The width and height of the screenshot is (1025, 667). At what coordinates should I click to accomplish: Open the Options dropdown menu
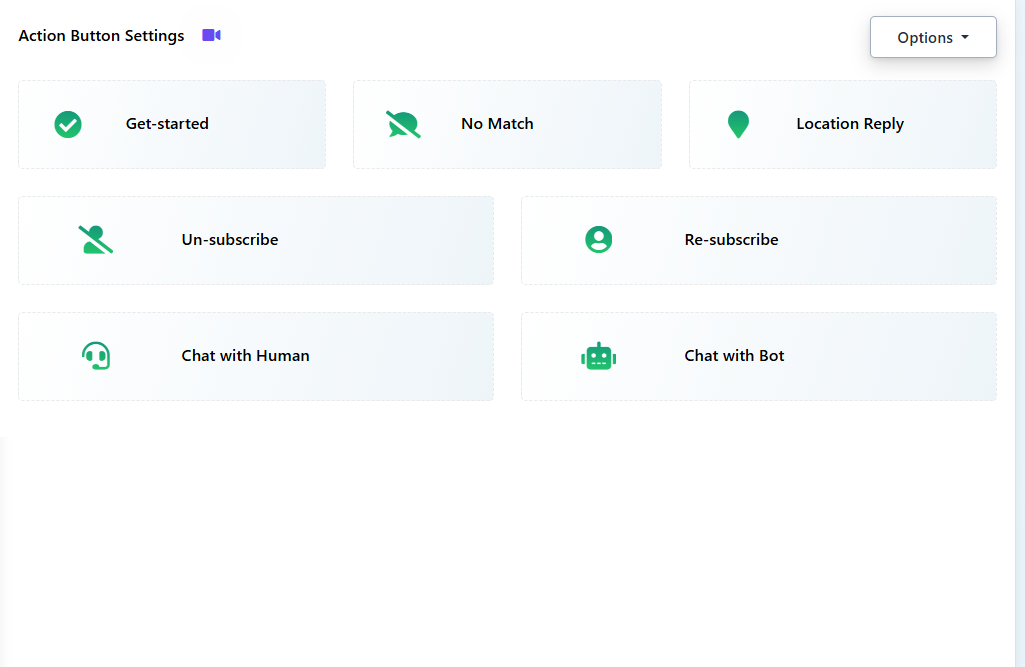pos(925,37)
